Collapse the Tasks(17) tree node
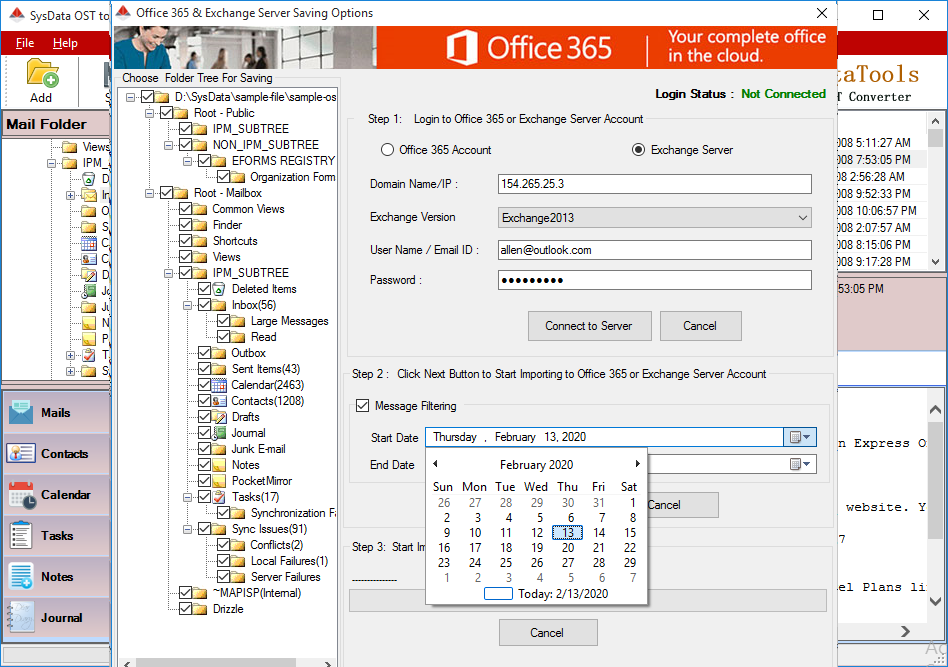The image size is (948, 667). pos(187,497)
